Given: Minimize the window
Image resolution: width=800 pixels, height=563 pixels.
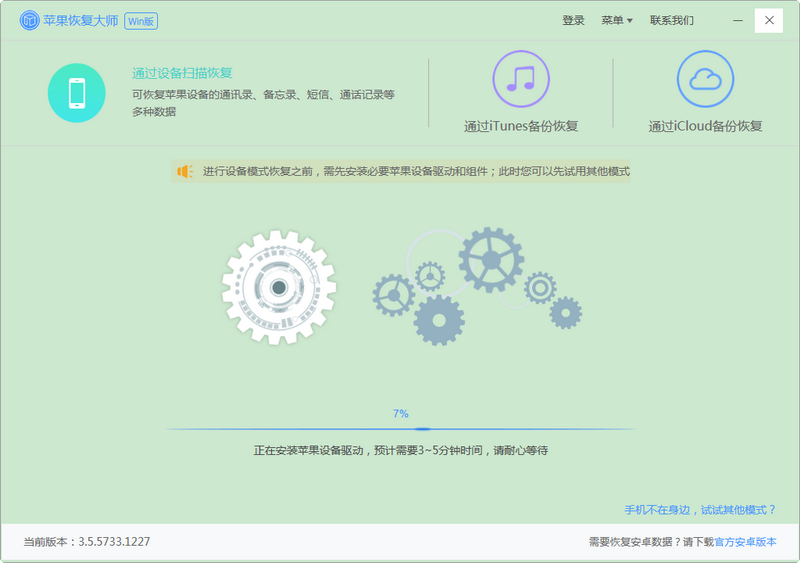Looking at the screenshot, I should tap(738, 20).
